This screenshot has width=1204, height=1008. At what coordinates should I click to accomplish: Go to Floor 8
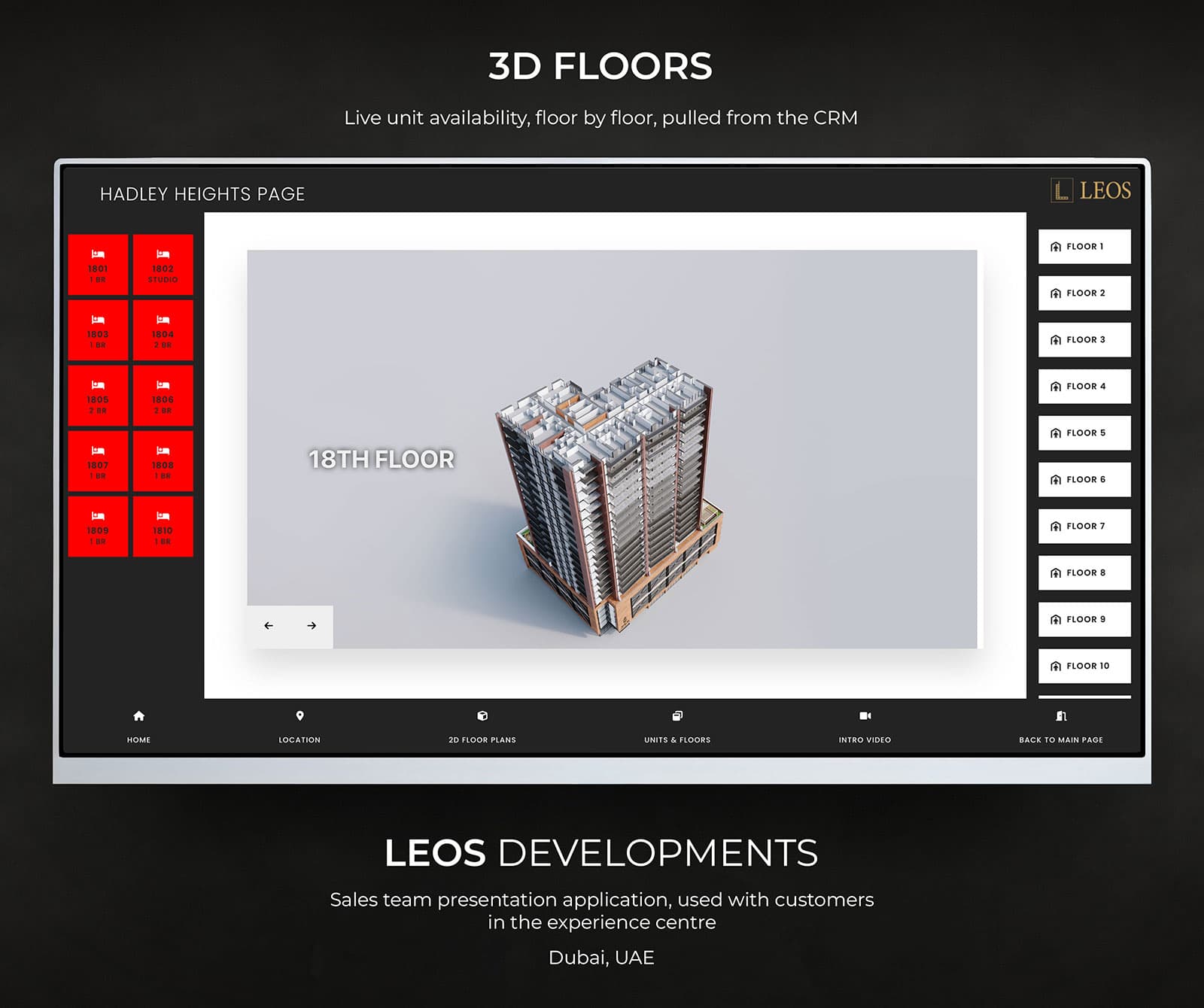1084,572
